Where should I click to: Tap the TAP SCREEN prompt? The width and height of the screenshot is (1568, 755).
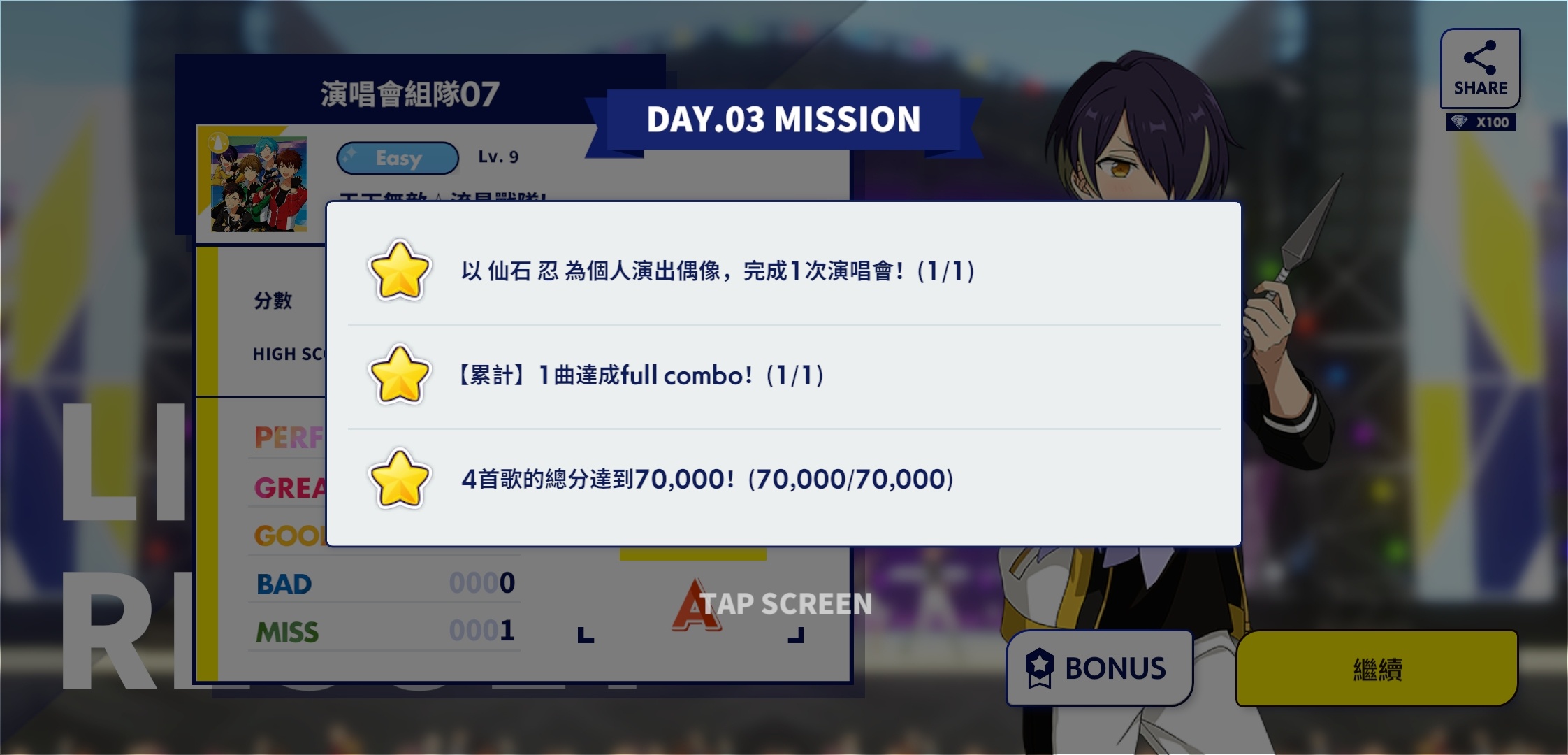[787, 604]
